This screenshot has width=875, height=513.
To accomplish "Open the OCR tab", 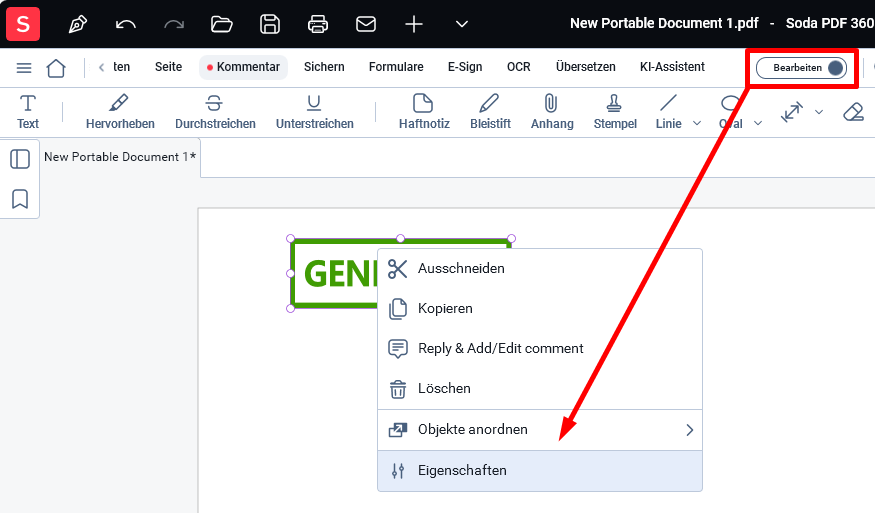I will tap(518, 67).
